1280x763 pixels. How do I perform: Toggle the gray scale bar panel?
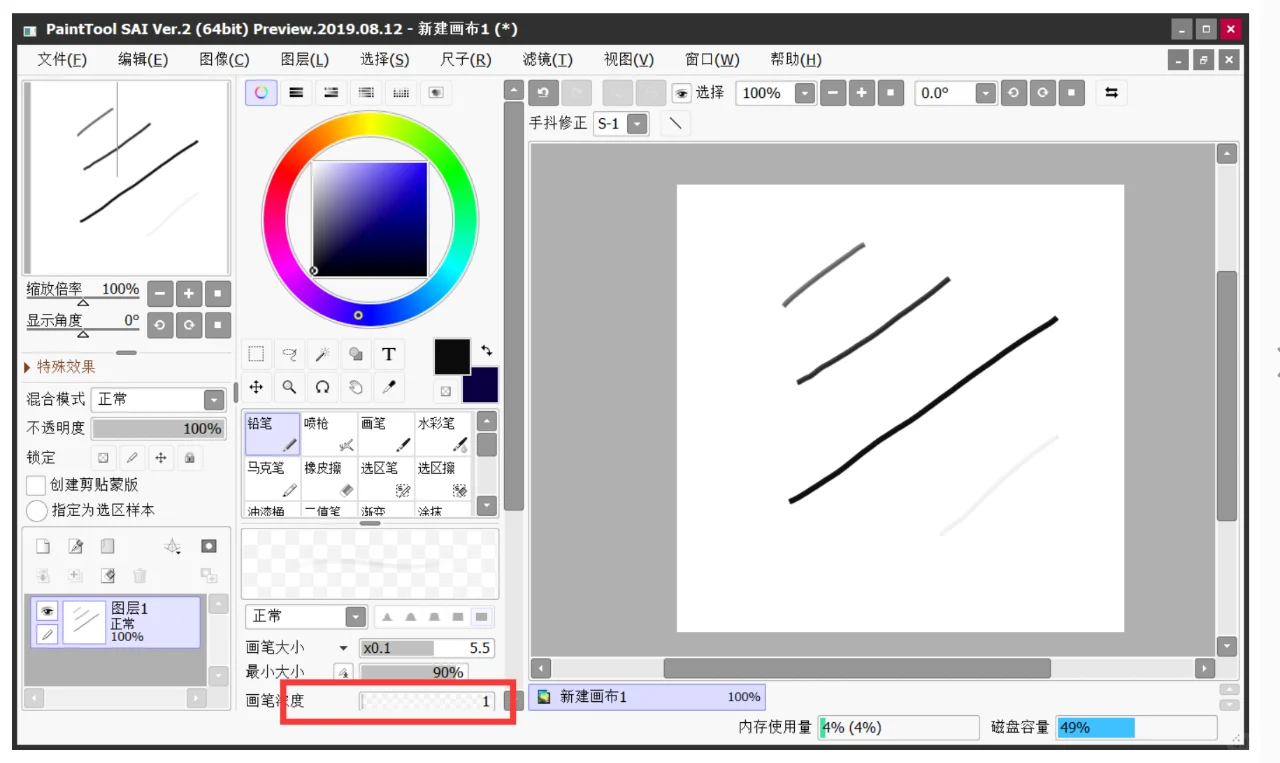tap(366, 92)
